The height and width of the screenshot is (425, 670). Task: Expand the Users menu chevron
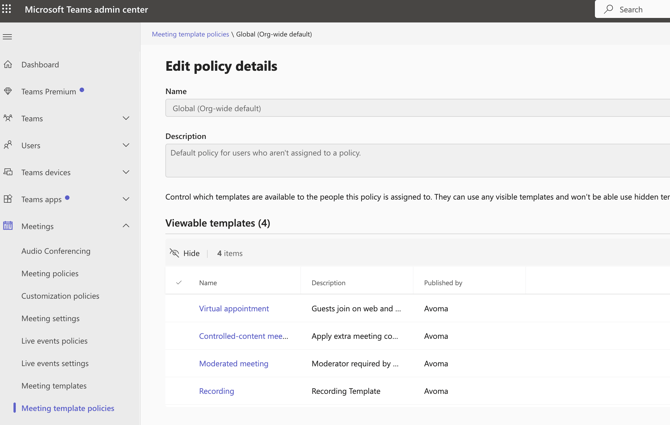[126, 145]
